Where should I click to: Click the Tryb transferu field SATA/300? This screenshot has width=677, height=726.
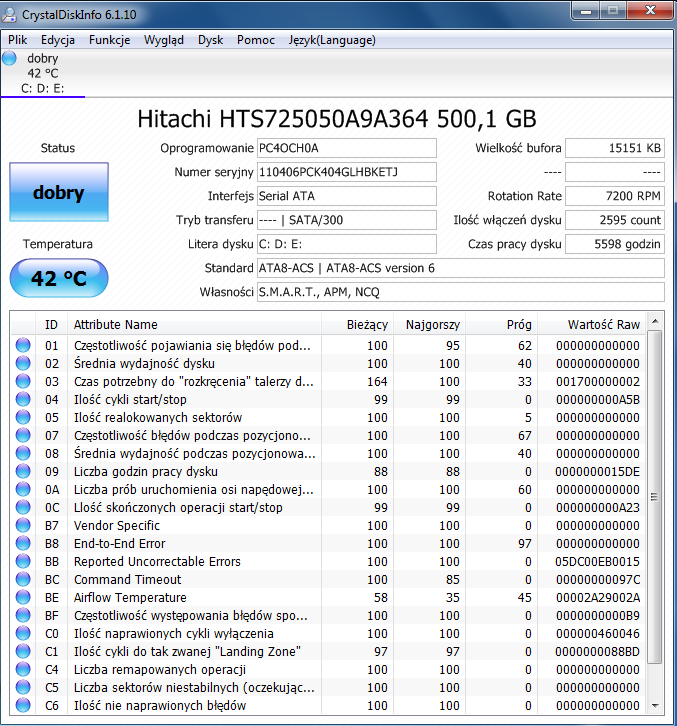point(347,220)
